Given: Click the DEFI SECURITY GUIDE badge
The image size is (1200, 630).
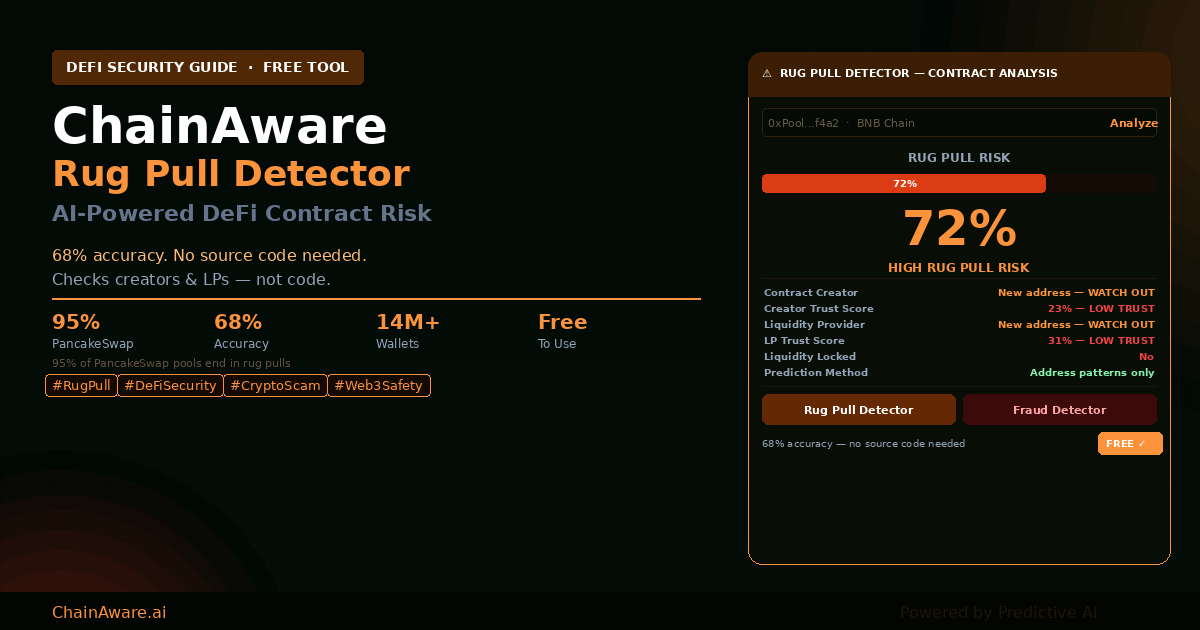Looking at the screenshot, I should click(x=208, y=68).
